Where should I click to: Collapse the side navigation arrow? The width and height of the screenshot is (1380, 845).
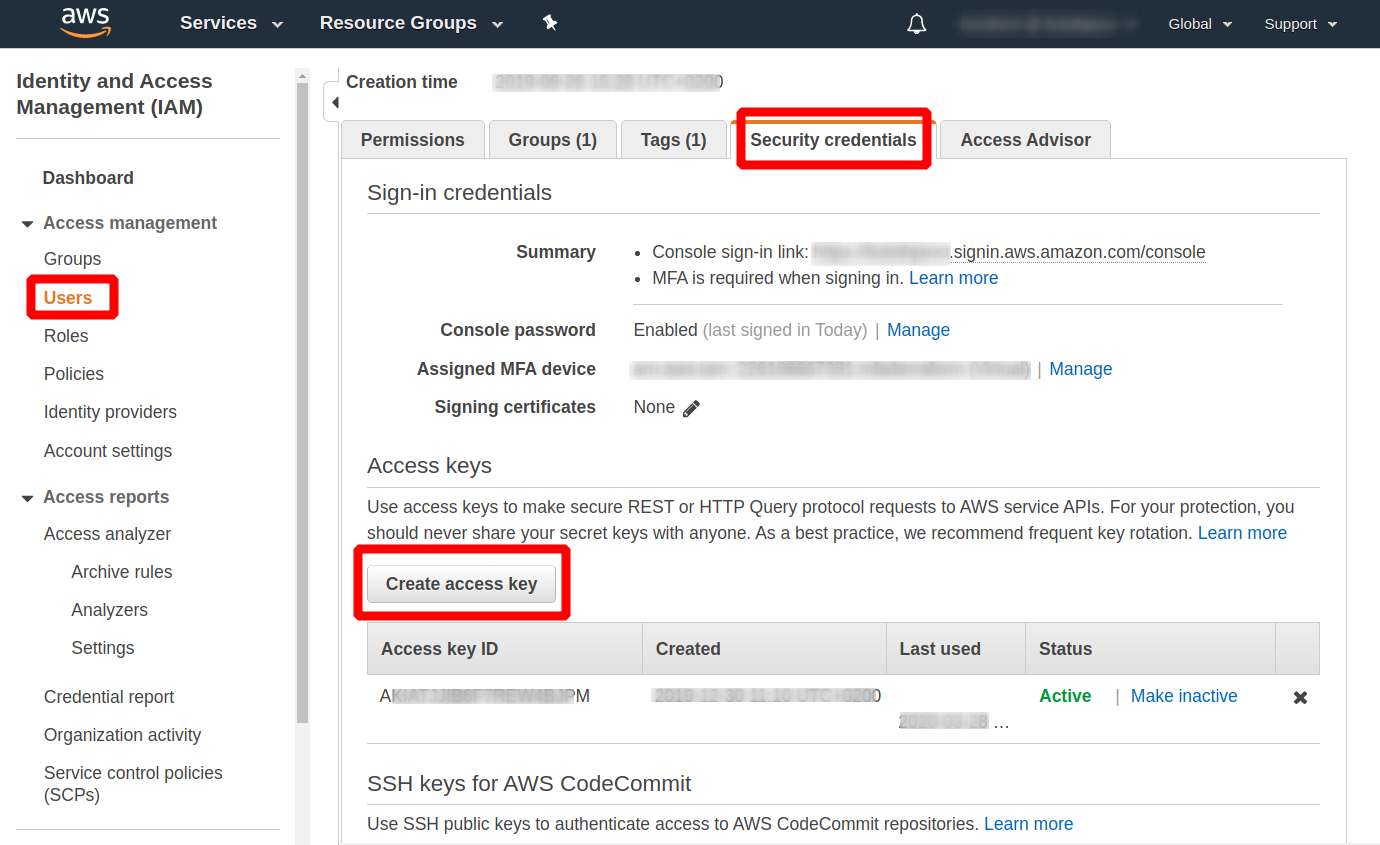[334, 103]
